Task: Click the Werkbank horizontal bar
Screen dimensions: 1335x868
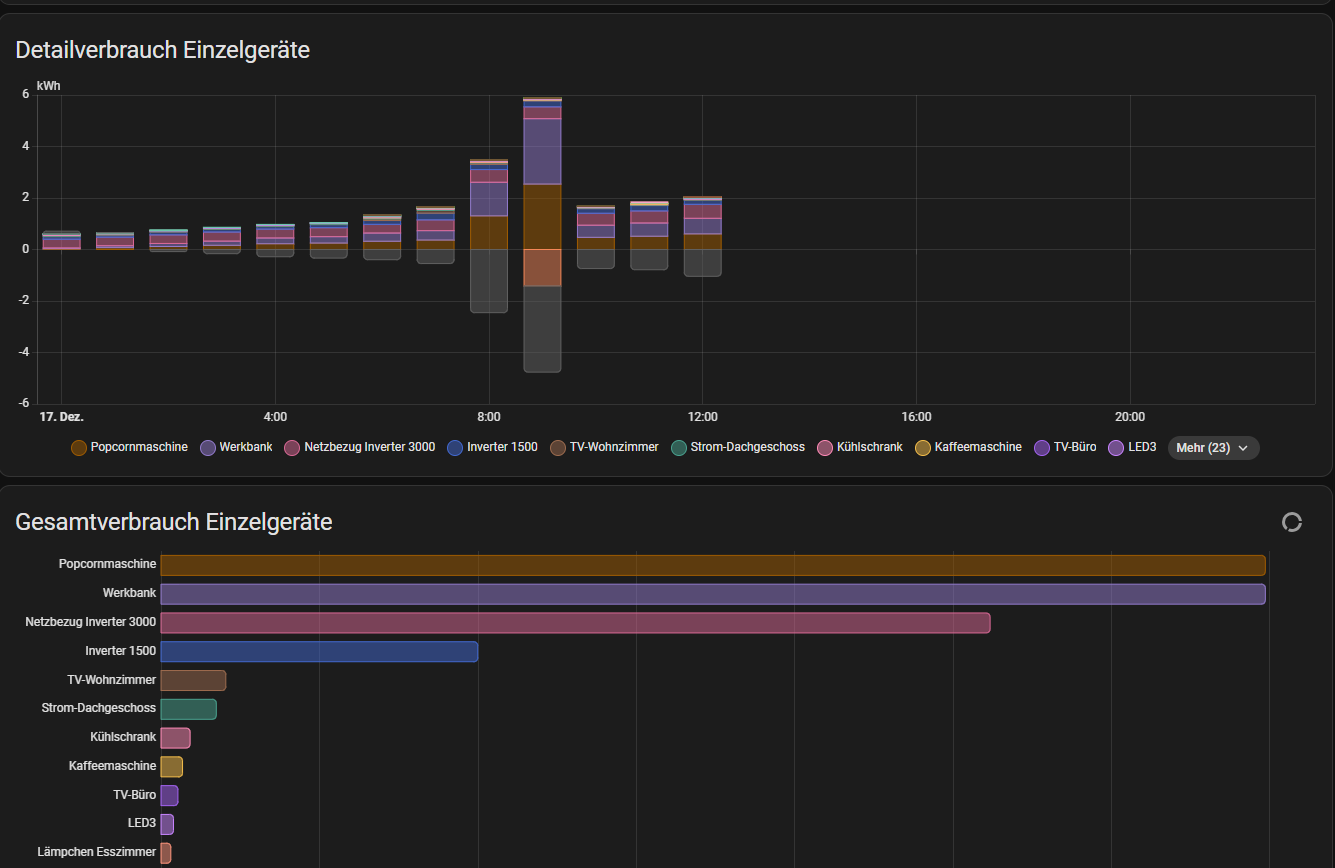Action: (x=713, y=594)
